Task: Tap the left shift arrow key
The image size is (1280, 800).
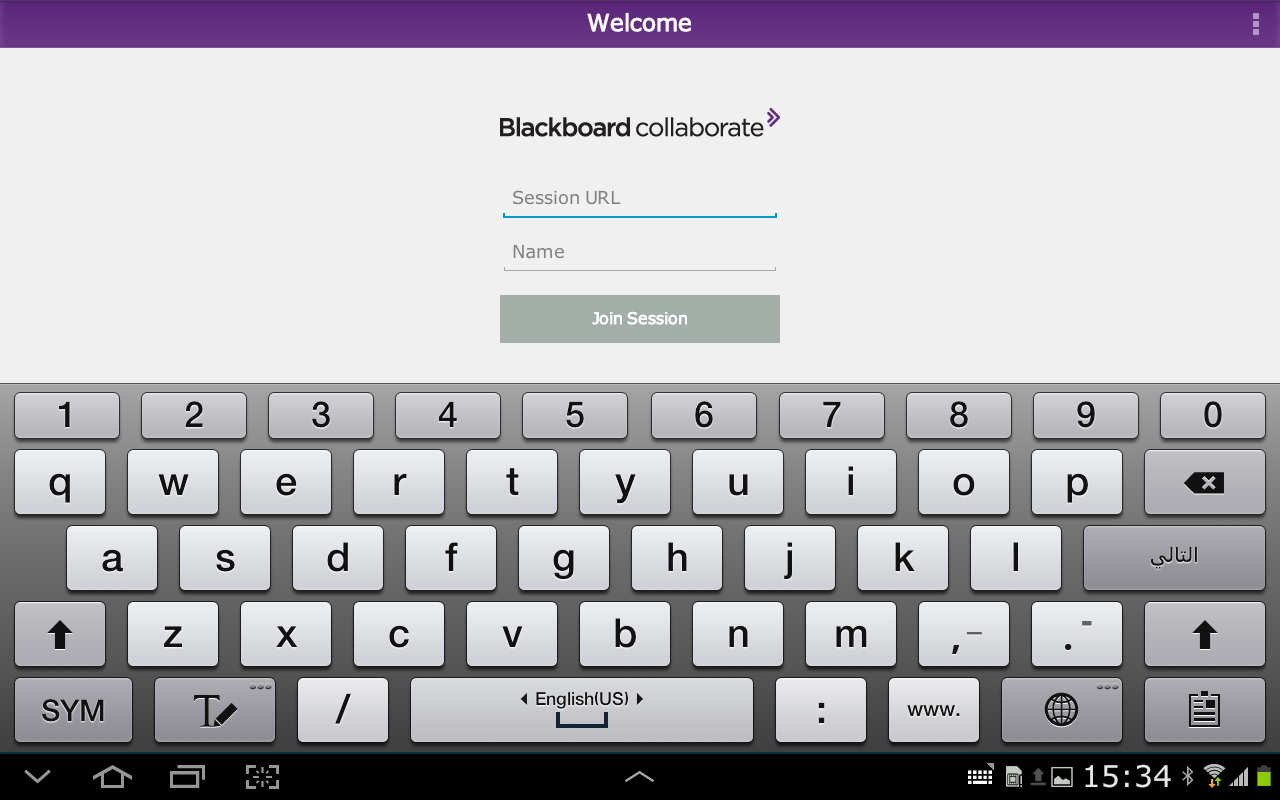Action: [x=60, y=635]
